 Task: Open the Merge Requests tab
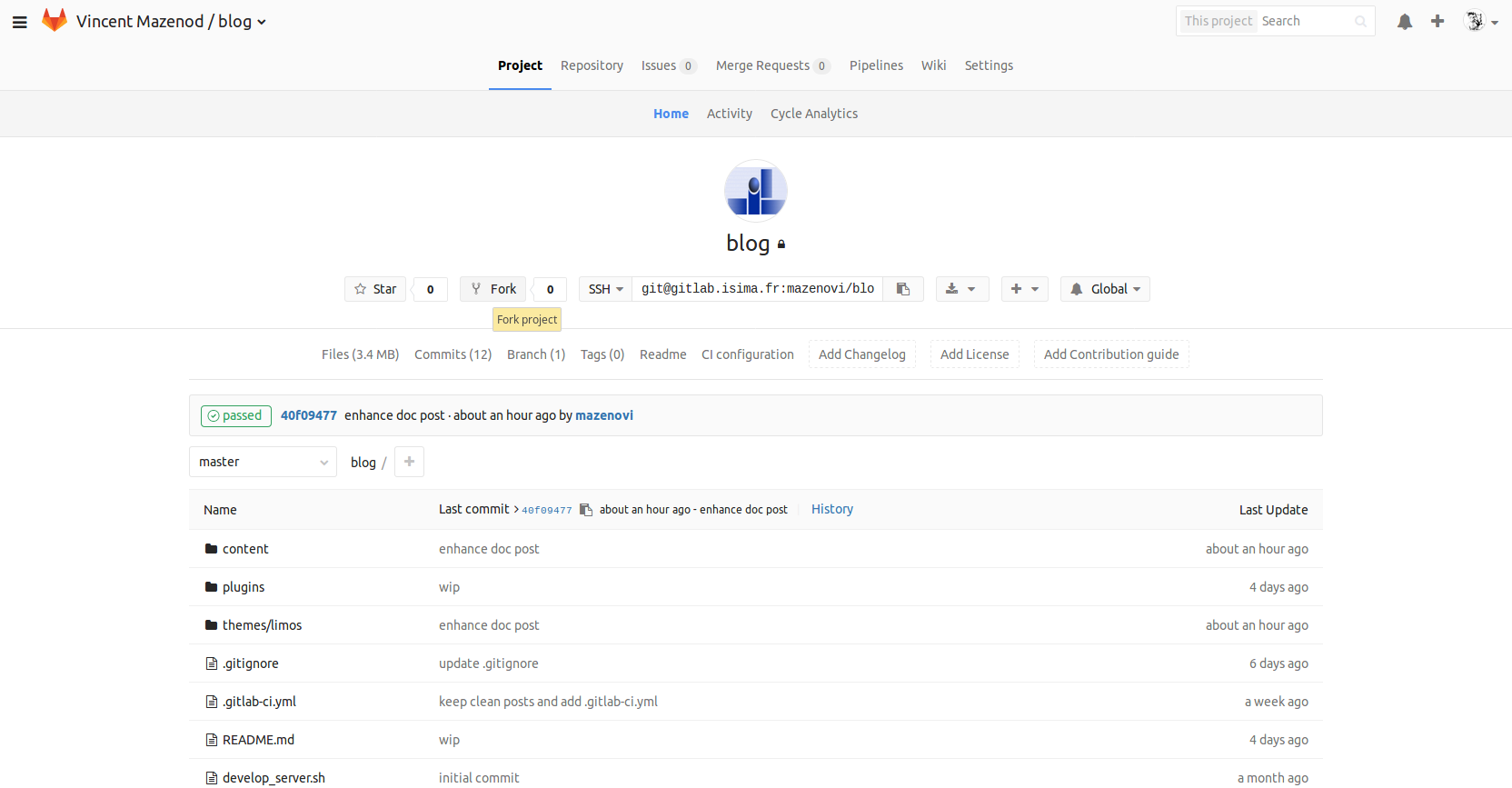pos(772,65)
